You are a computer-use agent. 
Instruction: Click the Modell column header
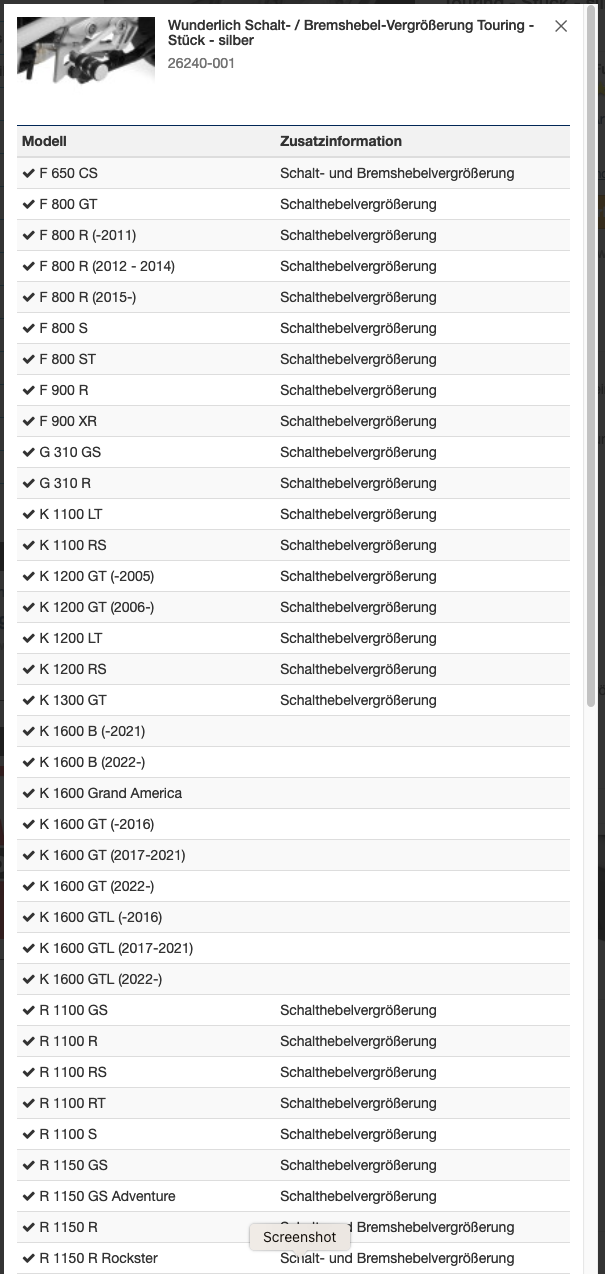(44, 141)
